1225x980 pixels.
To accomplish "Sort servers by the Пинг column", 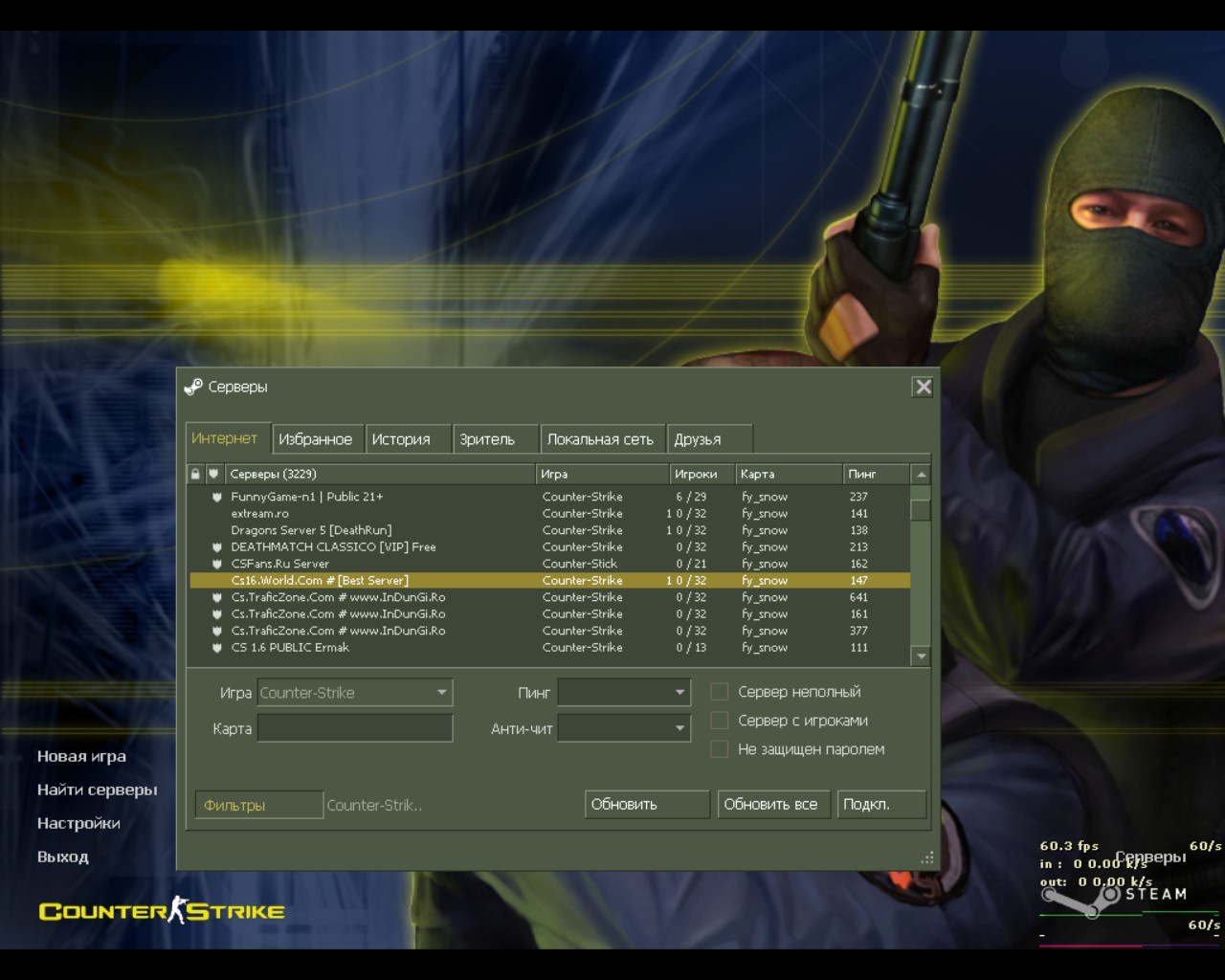I will tap(877, 474).
